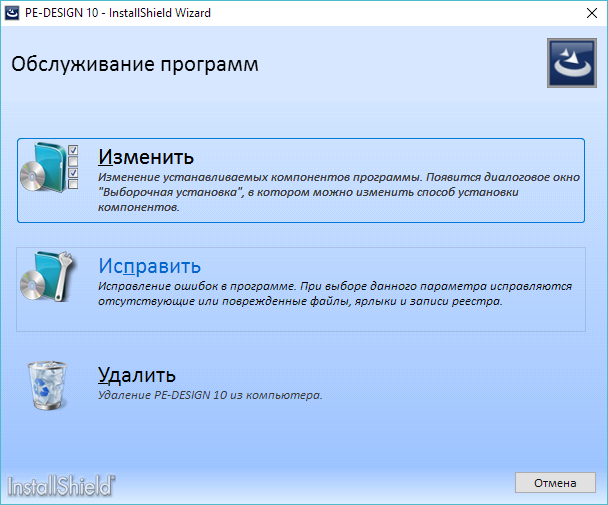Viewport: 608px width, 505px height.
Task: Select the Удалить option heading
Action: pos(136,375)
